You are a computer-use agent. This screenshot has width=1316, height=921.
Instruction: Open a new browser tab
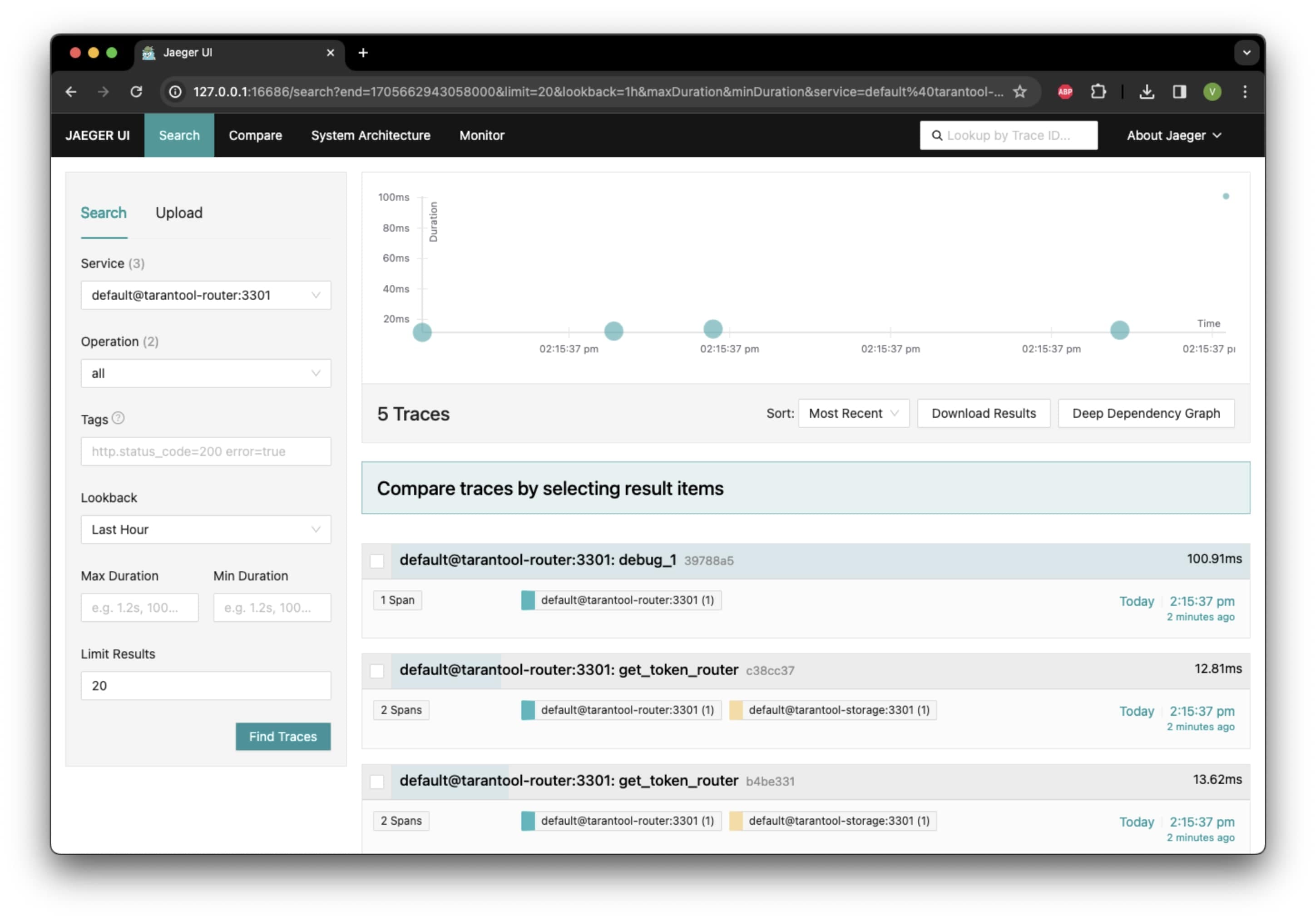[363, 53]
